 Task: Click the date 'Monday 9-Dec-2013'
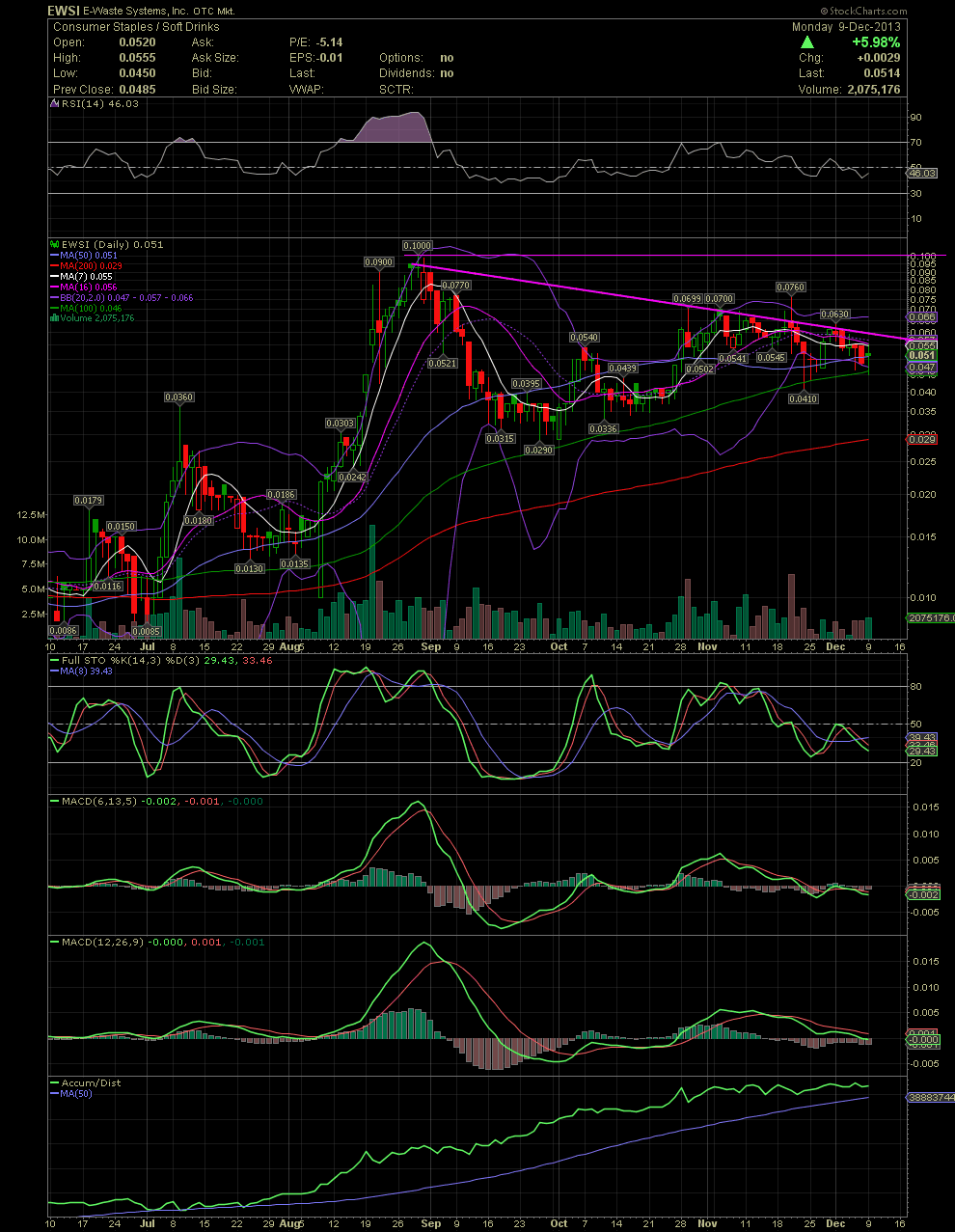(x=846, y=27)
